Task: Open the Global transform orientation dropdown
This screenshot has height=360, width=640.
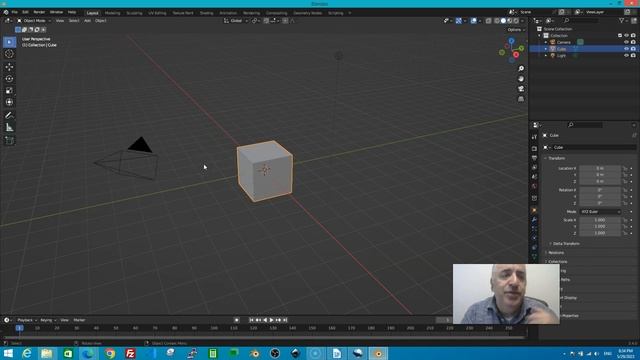Action: coord(236,21)
